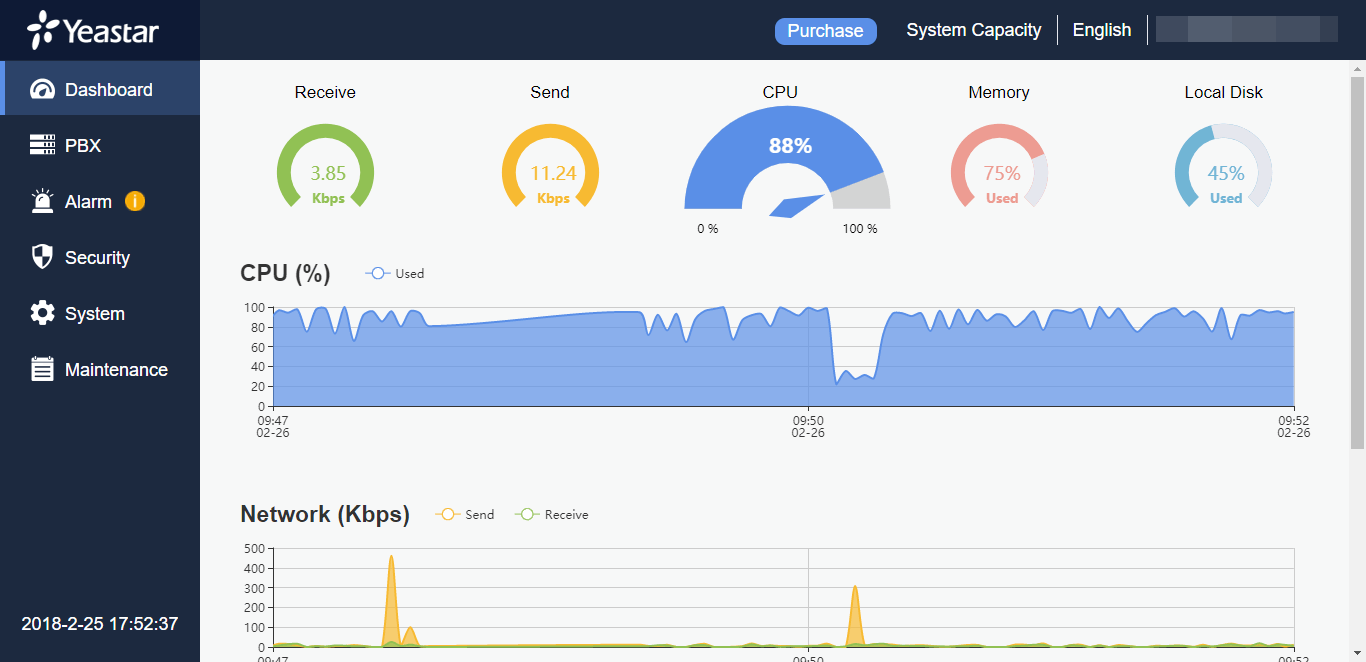Click the blurred user account area
The height and width of the screenshot is (662, 1366).
point(1247,29)
